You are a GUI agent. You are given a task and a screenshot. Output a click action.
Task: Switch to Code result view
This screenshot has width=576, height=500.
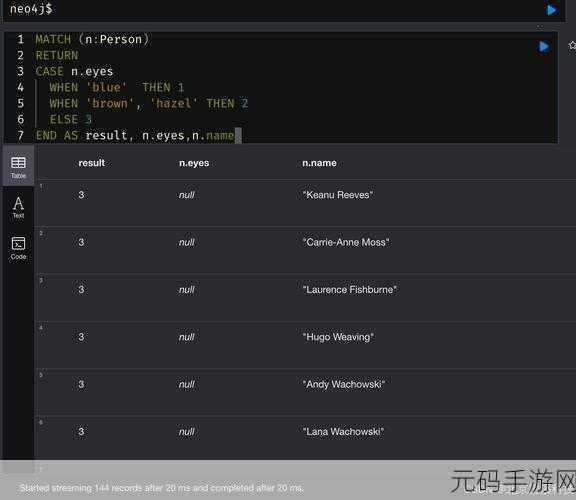[18, 248]
